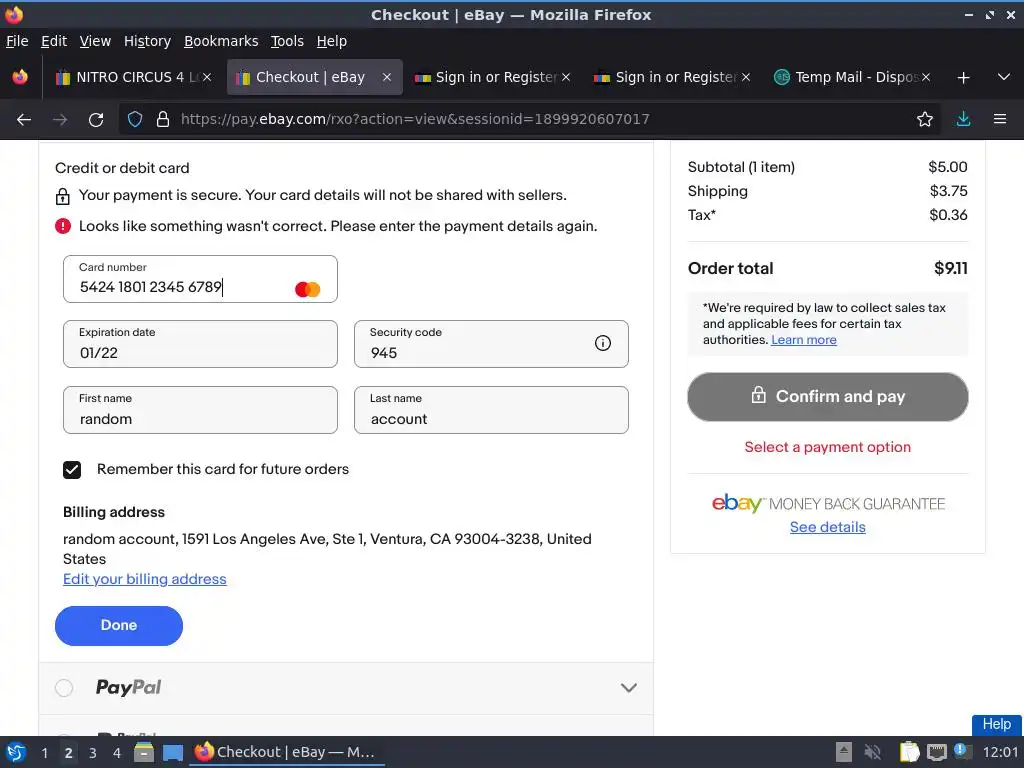Open the Firefox downloads panel
The width and height of the screenshot is (1024, 768).
coord(963,119)
